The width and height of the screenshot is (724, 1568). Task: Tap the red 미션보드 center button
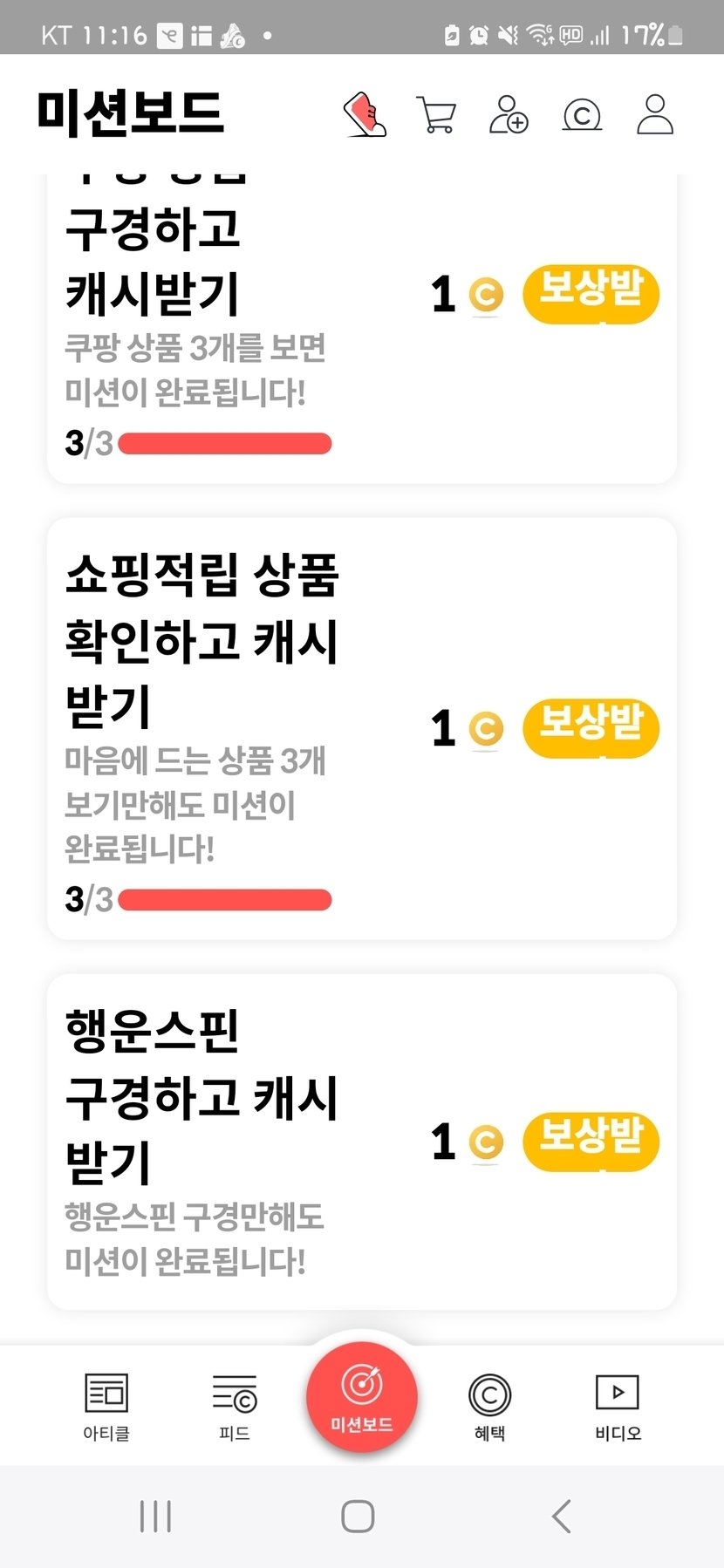pos(361,1395)
